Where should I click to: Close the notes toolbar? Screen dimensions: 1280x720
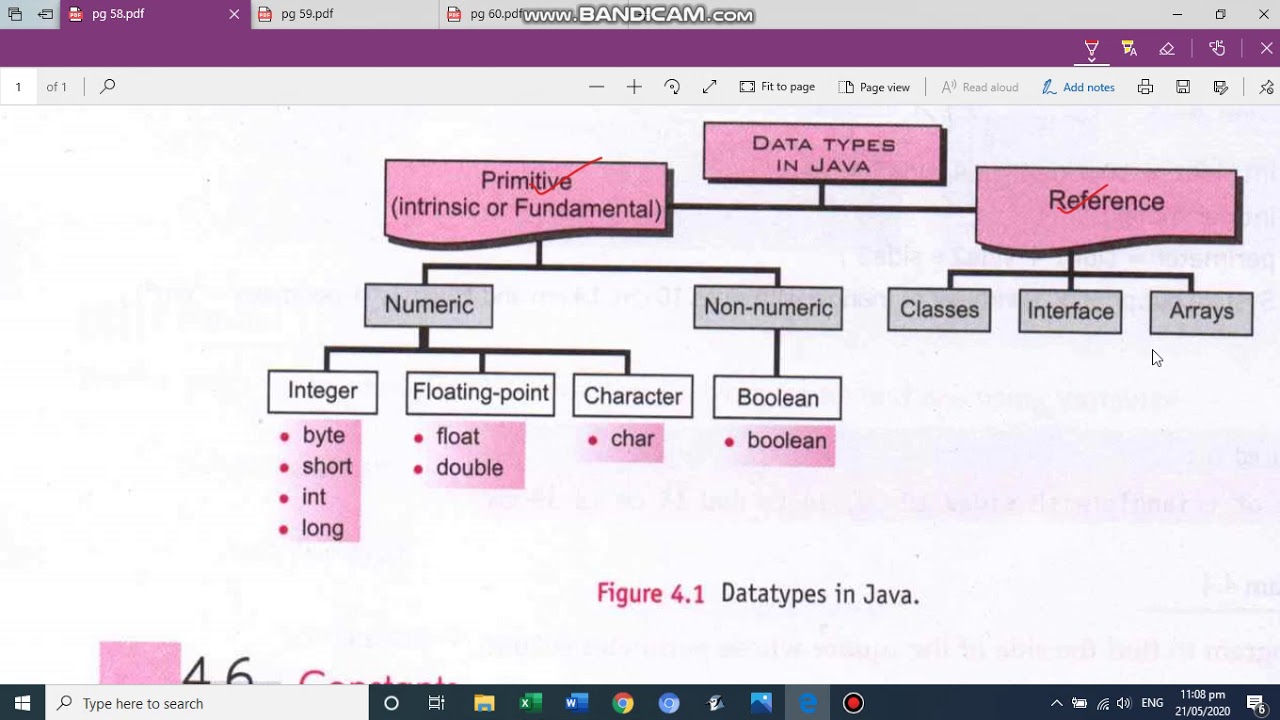(x=1266, y=48)
